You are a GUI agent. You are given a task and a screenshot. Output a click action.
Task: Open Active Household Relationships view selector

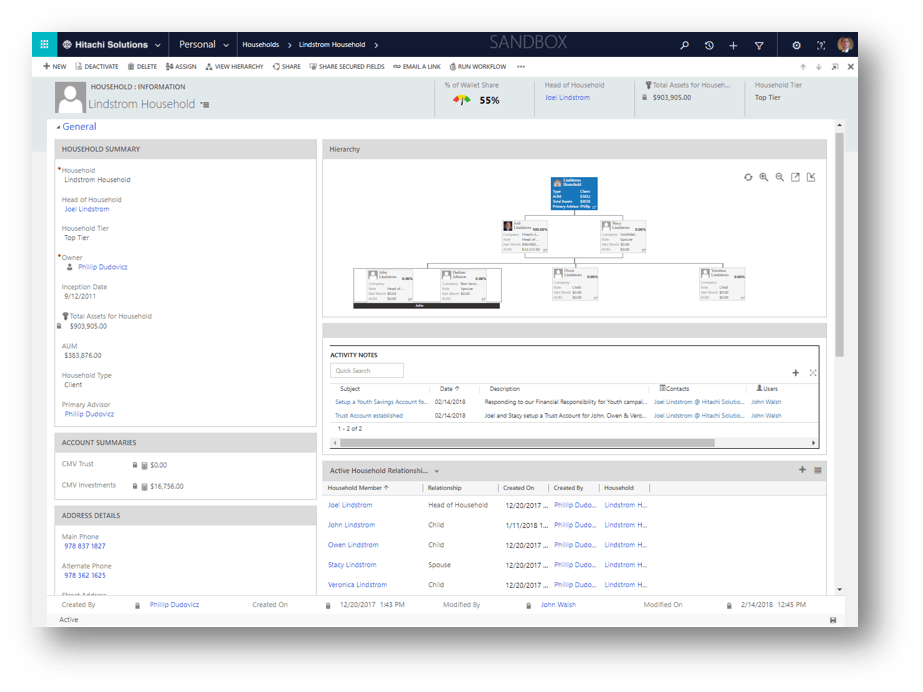[437, 470]
